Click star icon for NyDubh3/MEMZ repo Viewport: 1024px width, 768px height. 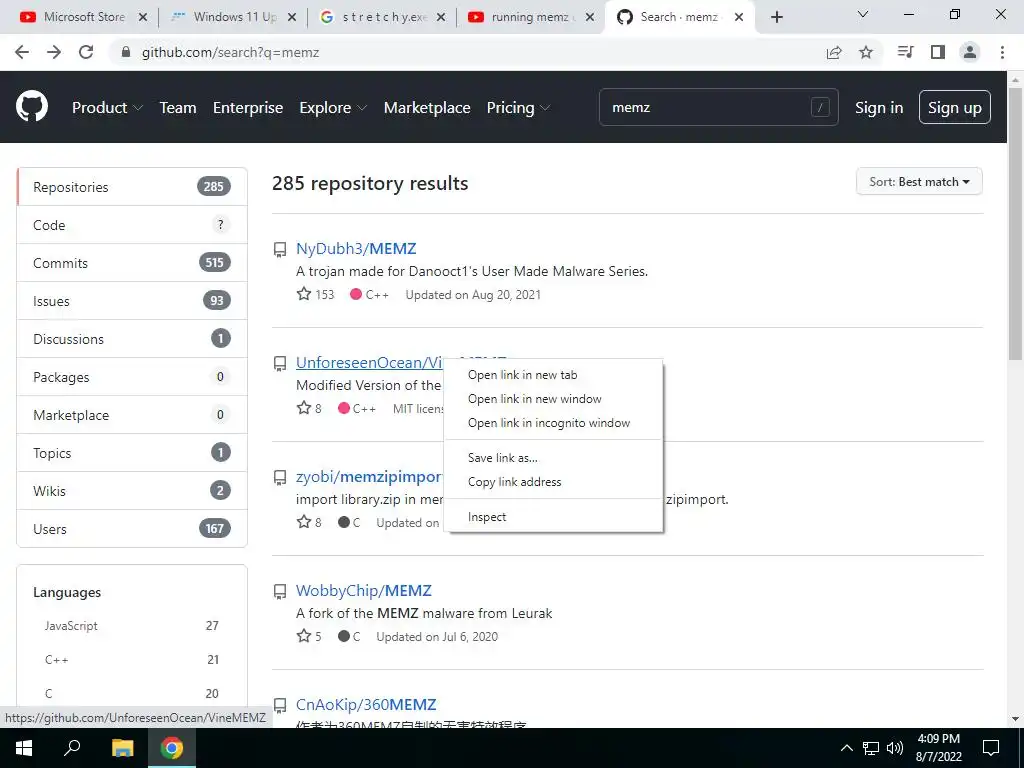pos(304,294)
